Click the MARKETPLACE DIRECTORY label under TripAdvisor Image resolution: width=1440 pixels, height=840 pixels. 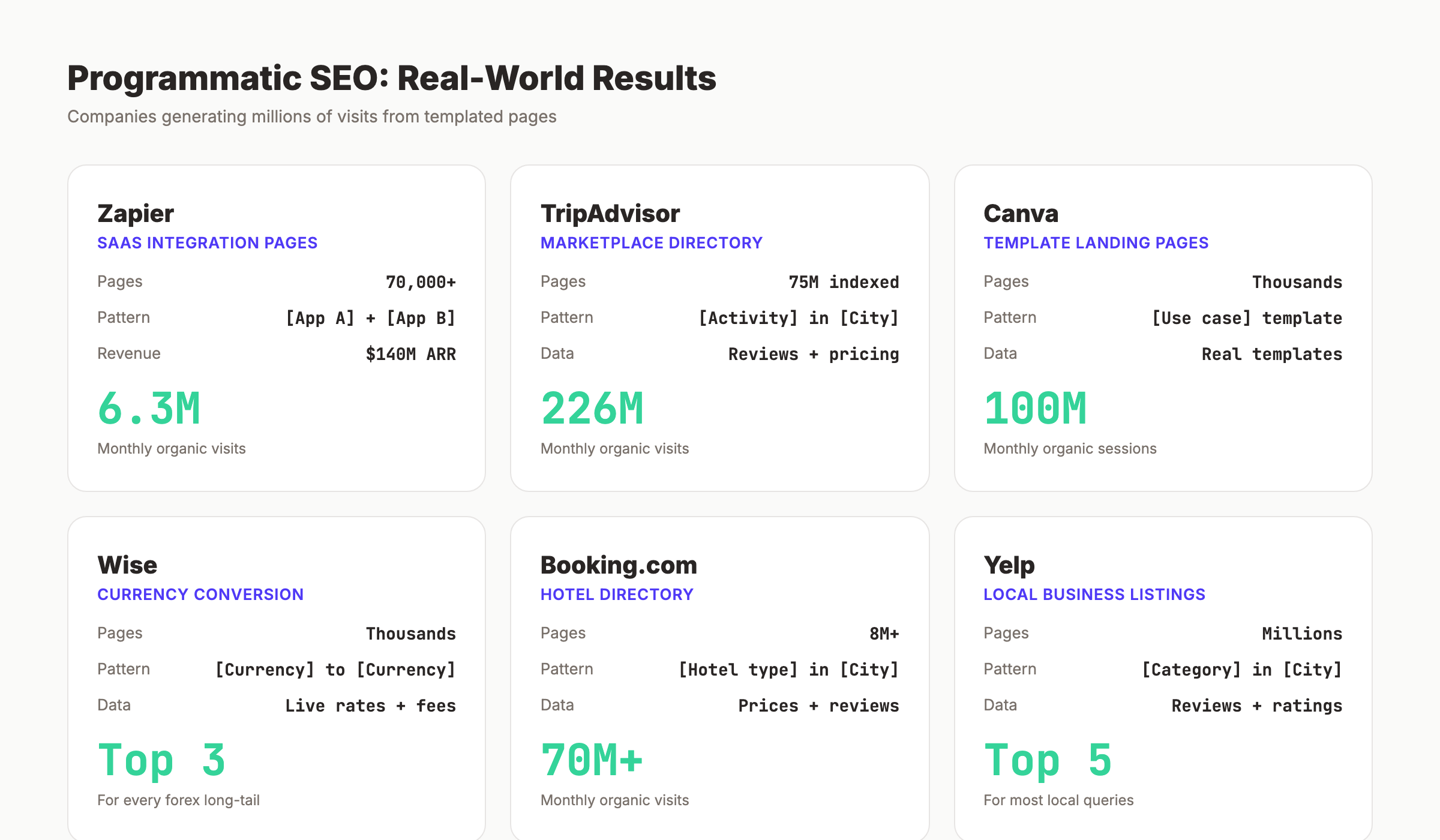click(x=651, y=242)
